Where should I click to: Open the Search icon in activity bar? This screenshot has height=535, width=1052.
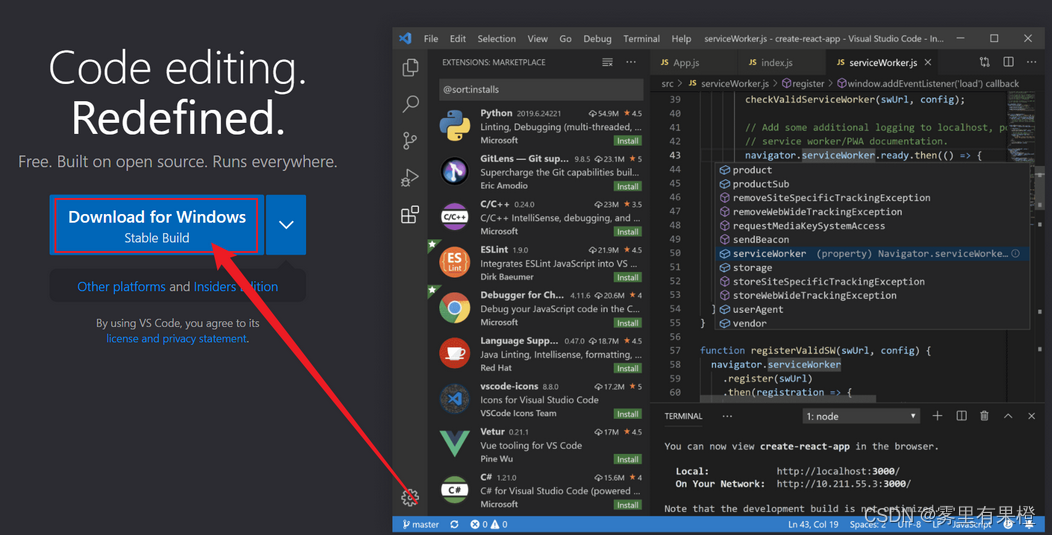[x=410, y=103]
